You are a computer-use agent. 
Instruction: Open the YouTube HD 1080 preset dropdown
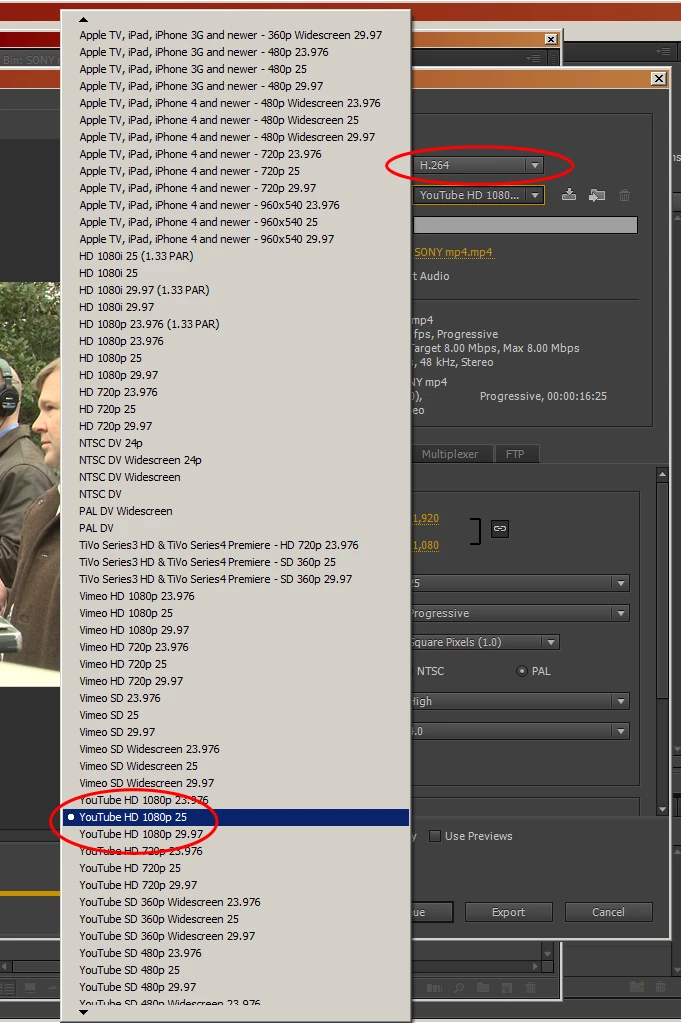477,195
